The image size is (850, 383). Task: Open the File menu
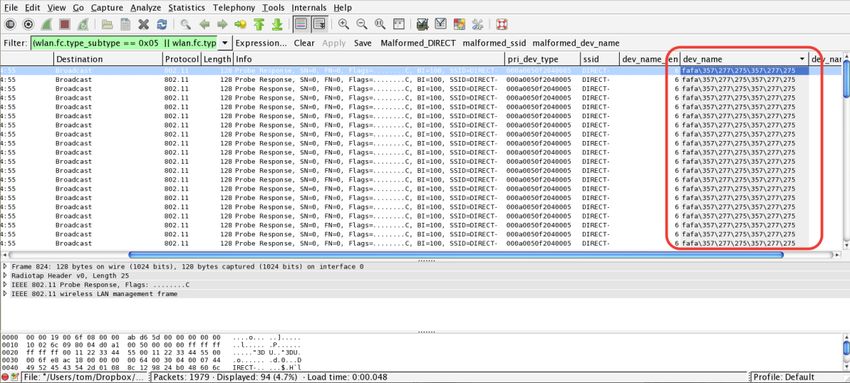click(x=11, y=8)
